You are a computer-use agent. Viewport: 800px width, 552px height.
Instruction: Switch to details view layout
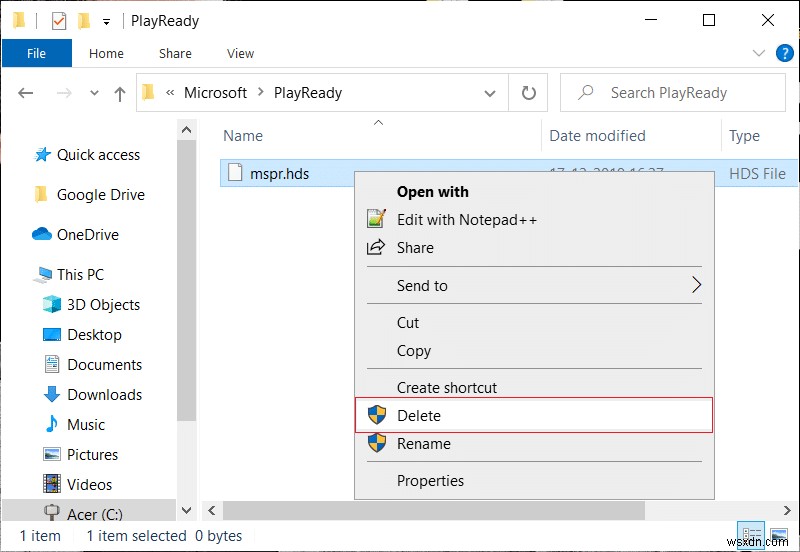click(x=751, y=535)
